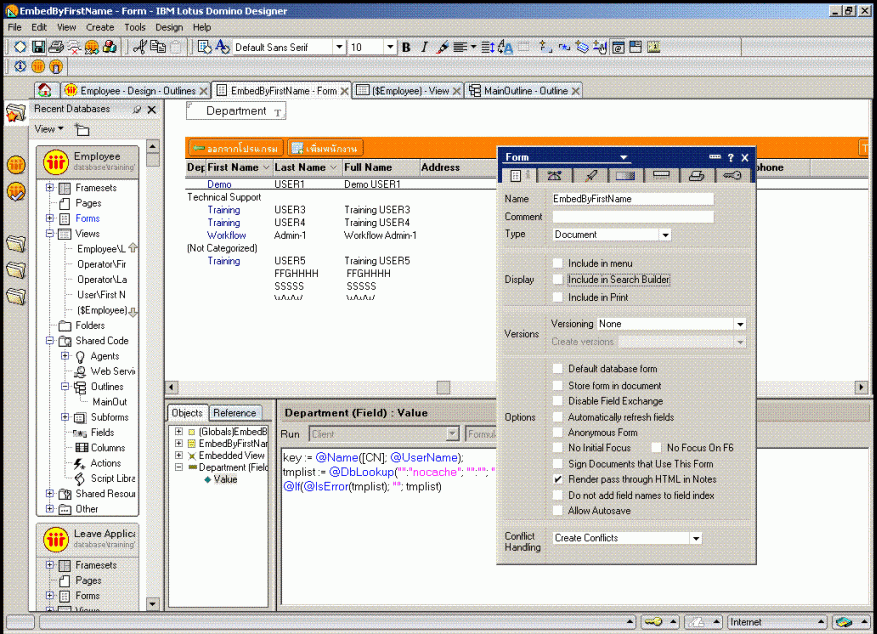Screen dimensions: 877x634
Task: Check Default database form option
Action: pyautogui.click(x=558, y=368)
